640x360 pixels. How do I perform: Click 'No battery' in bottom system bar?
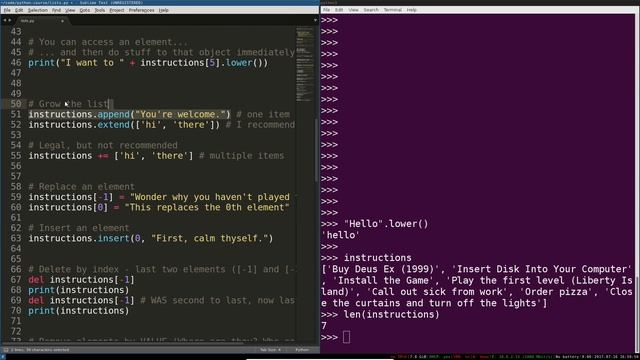[x=568, y=357]
